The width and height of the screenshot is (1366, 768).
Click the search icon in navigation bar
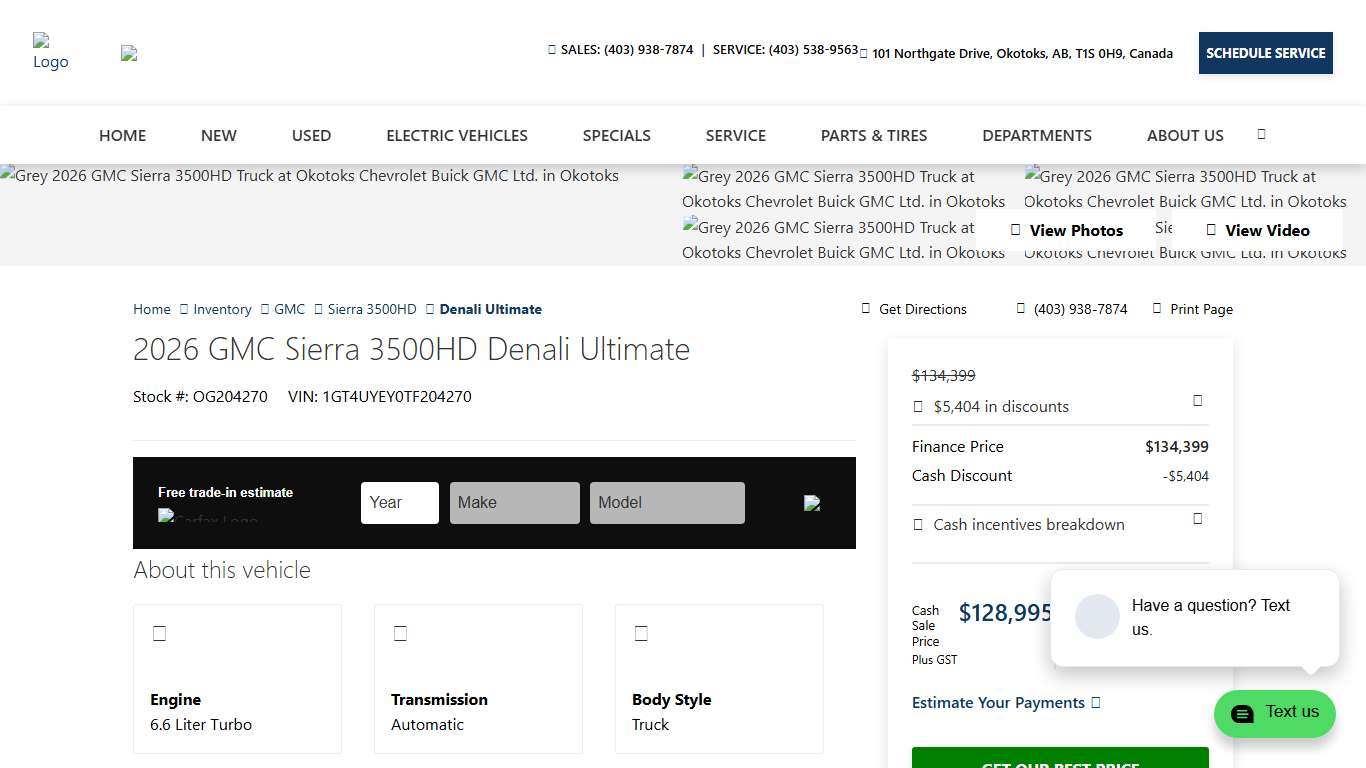pyautogui.click(x=1261, y=134)
